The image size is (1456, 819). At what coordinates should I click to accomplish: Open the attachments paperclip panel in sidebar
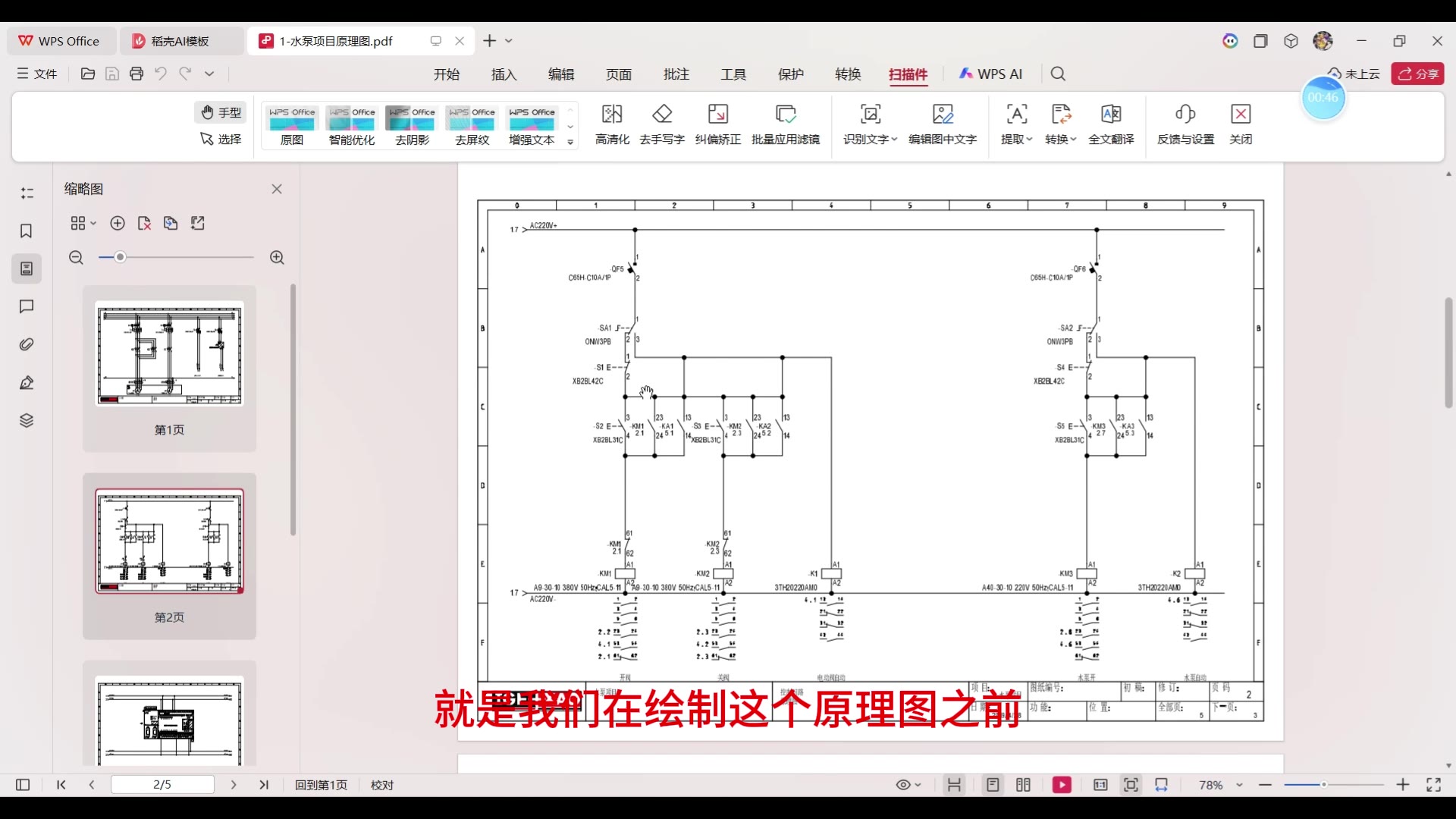pyautogui.click(x=27, y=344)
